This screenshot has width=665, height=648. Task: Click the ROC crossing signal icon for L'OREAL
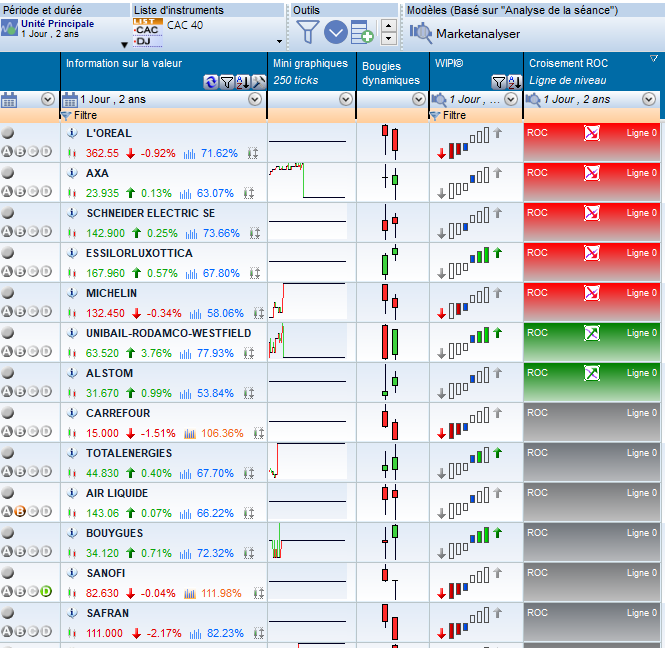click(x=592, y=133)
